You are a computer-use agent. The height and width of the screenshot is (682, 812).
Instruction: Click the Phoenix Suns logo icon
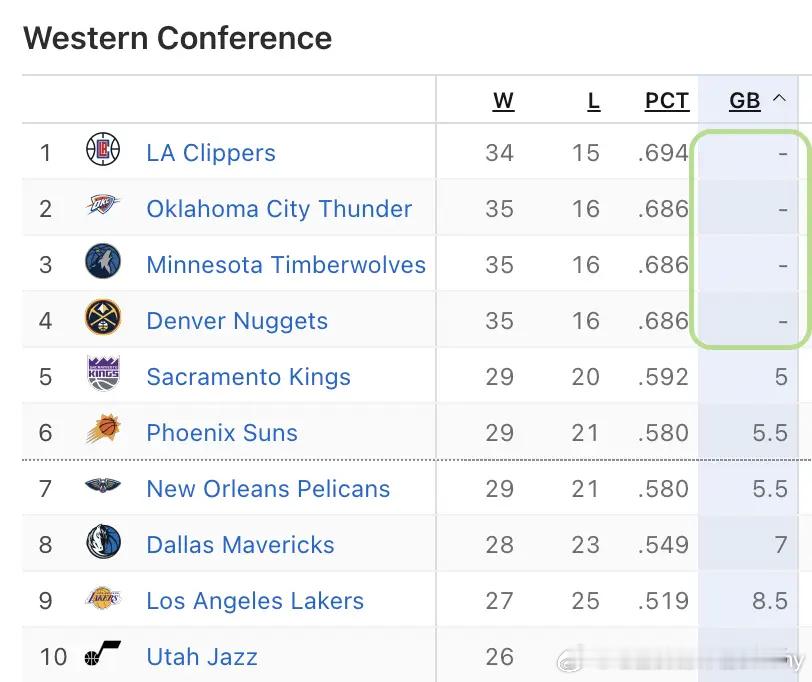[x=103, y=431]
